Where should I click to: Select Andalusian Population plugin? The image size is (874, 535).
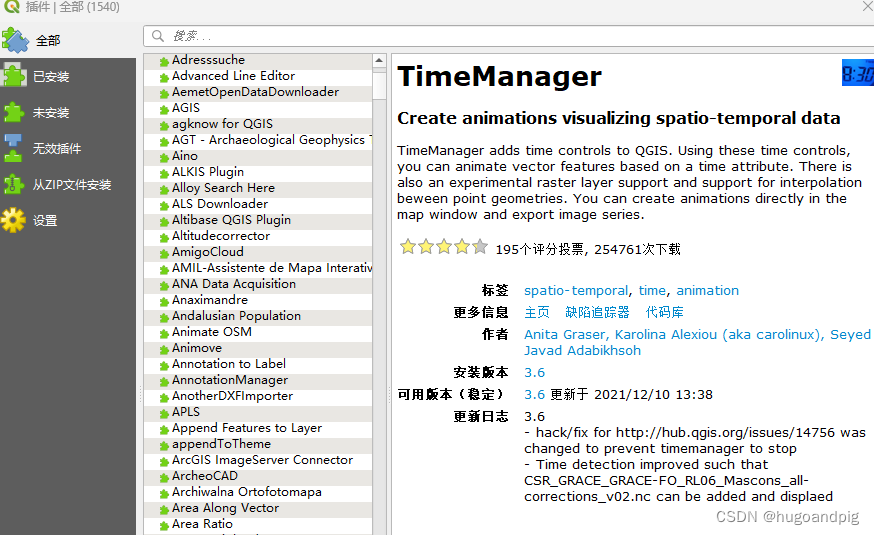(x=258, y=316)
